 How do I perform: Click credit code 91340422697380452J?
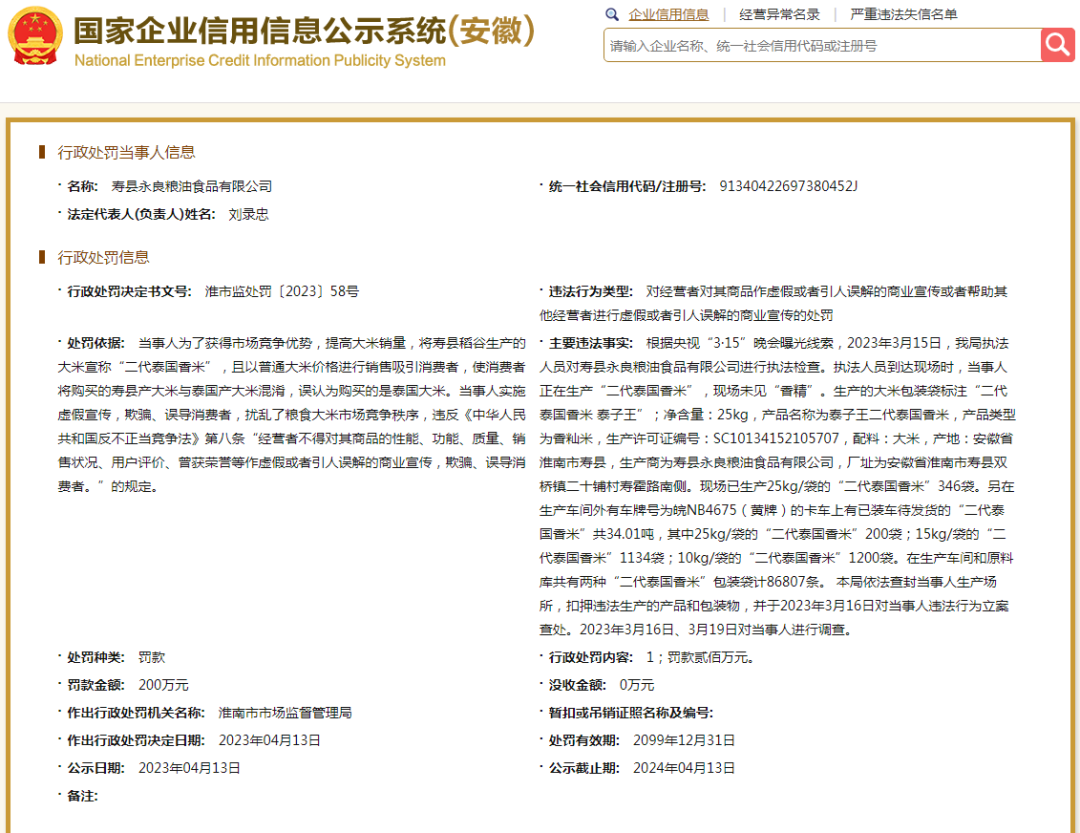[x=788, y=186]
